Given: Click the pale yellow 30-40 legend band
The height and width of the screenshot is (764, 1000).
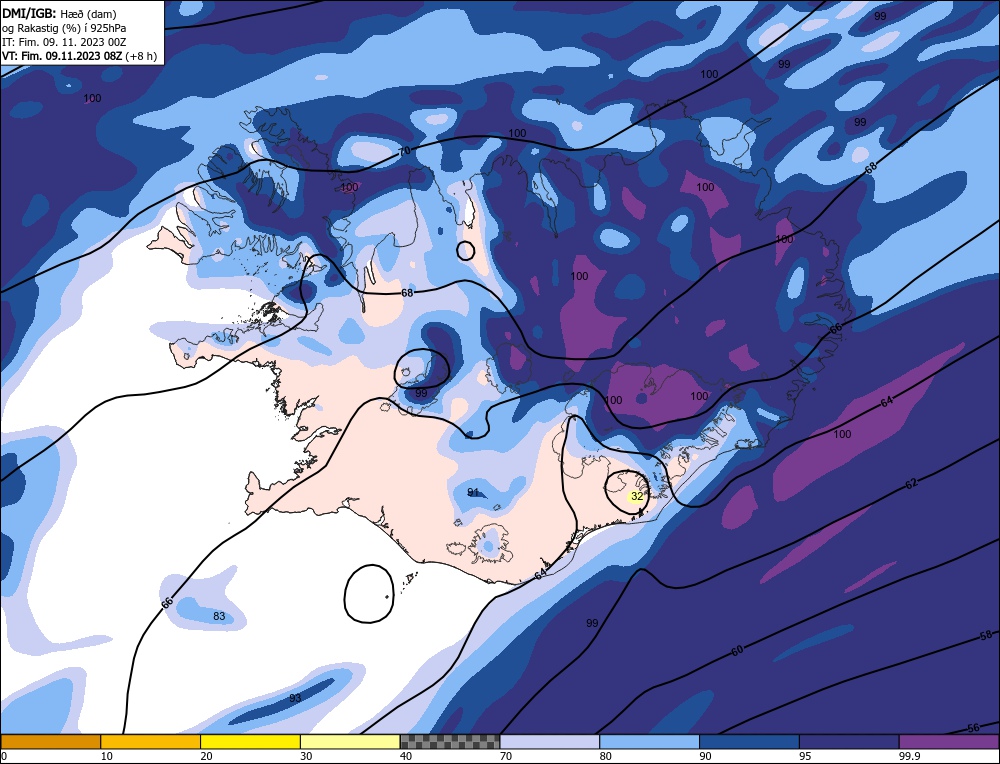Looking at the screenshot, I should 350,741.
